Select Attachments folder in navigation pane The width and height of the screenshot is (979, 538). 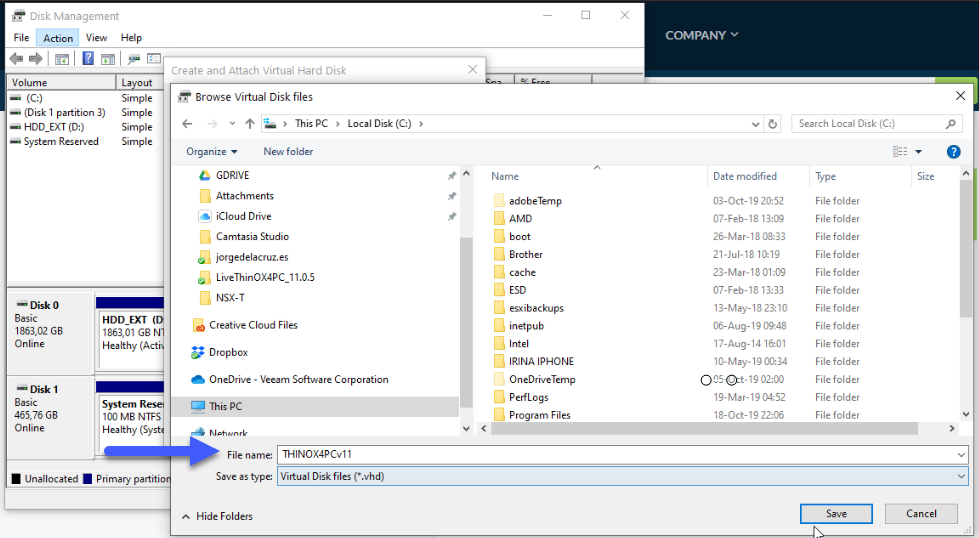[245, 195]
